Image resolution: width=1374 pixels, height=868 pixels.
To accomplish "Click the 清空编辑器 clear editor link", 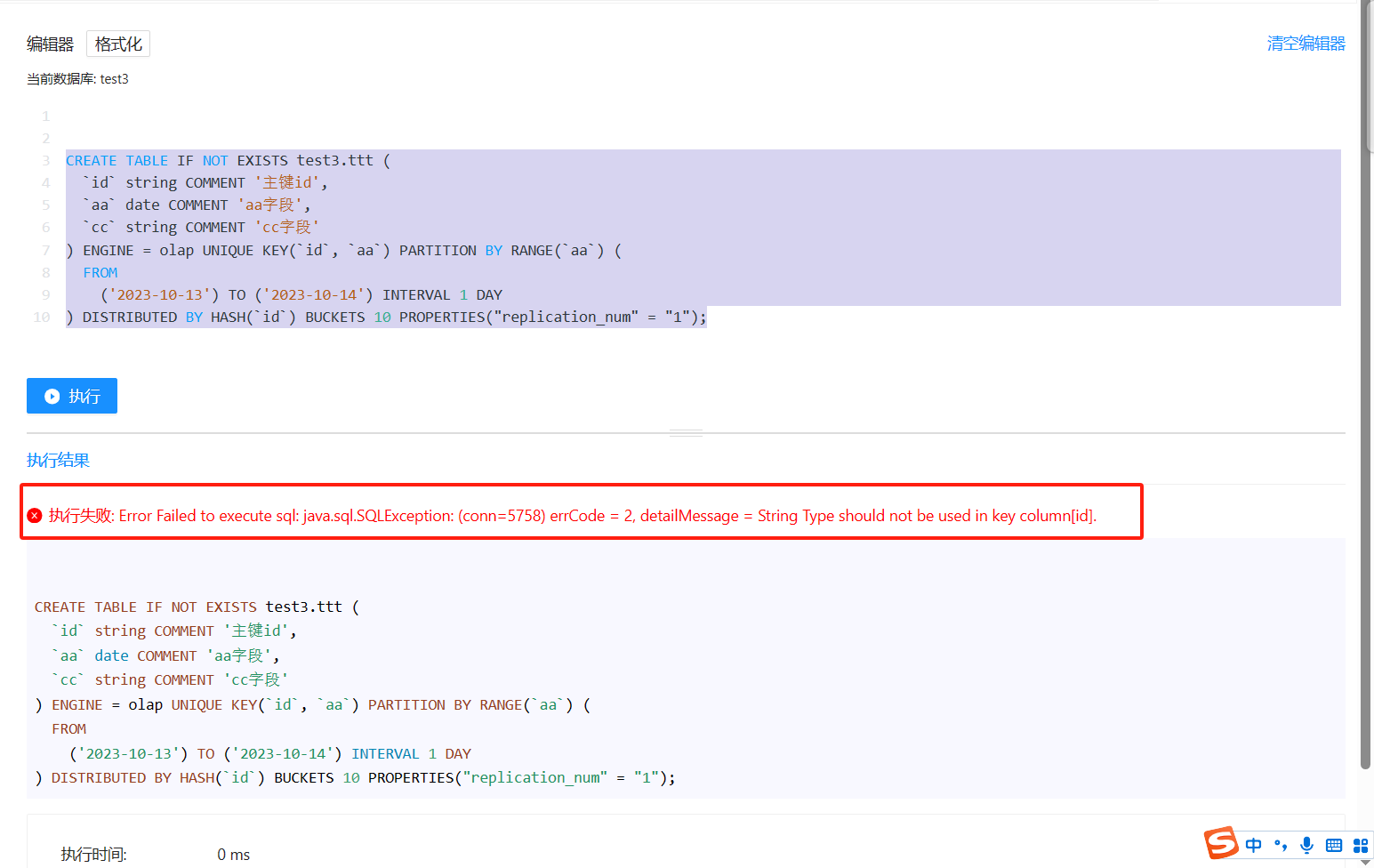I will pyautogui.click(x=1306, y=44).
